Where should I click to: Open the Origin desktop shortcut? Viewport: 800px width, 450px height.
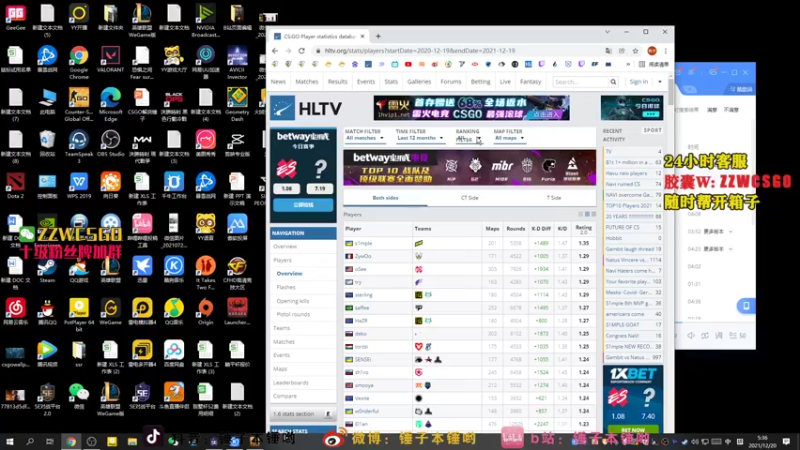point(205,311)
